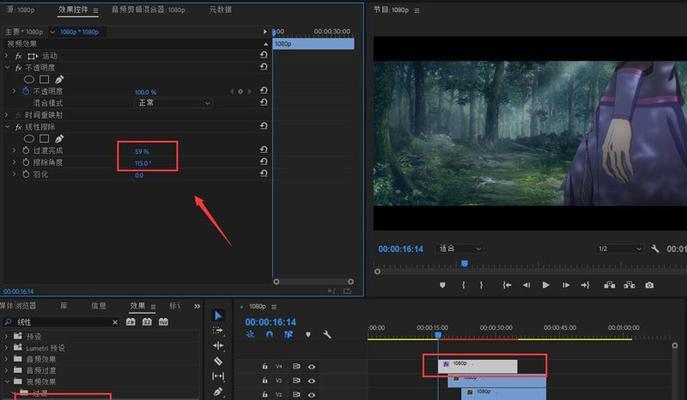
Task: Toggle animation stopwatch for 羽化
Action: pos(26,174)
